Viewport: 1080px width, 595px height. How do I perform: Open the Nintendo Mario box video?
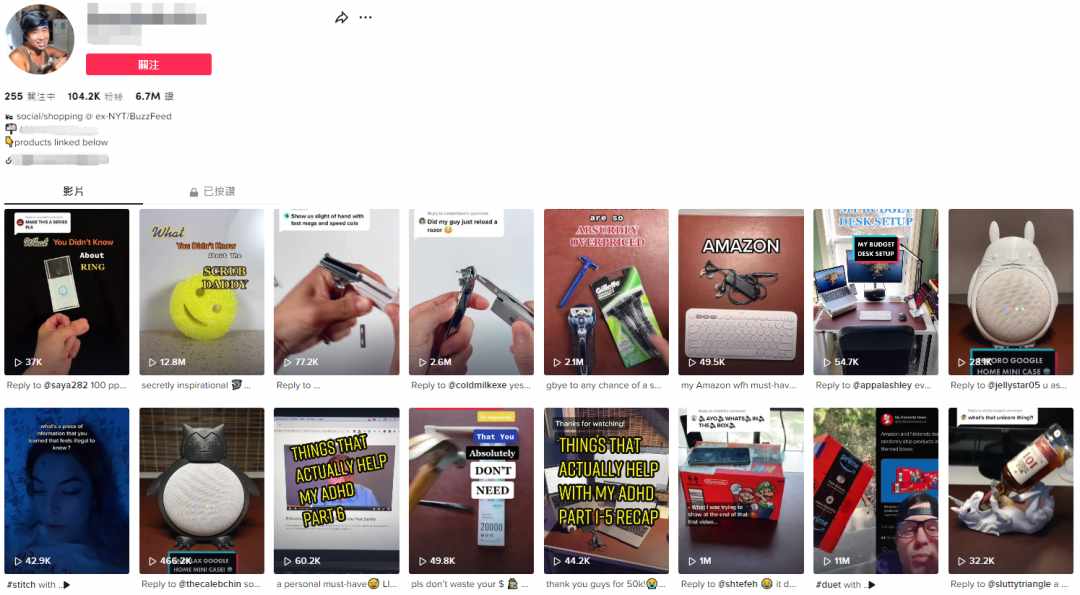[740, 490]
